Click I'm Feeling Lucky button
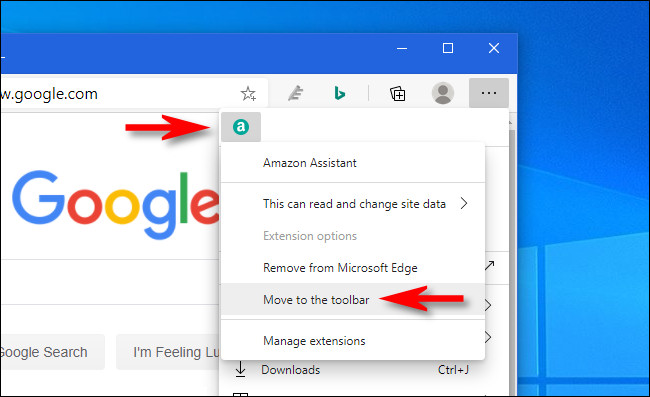 tap(168, 352)
